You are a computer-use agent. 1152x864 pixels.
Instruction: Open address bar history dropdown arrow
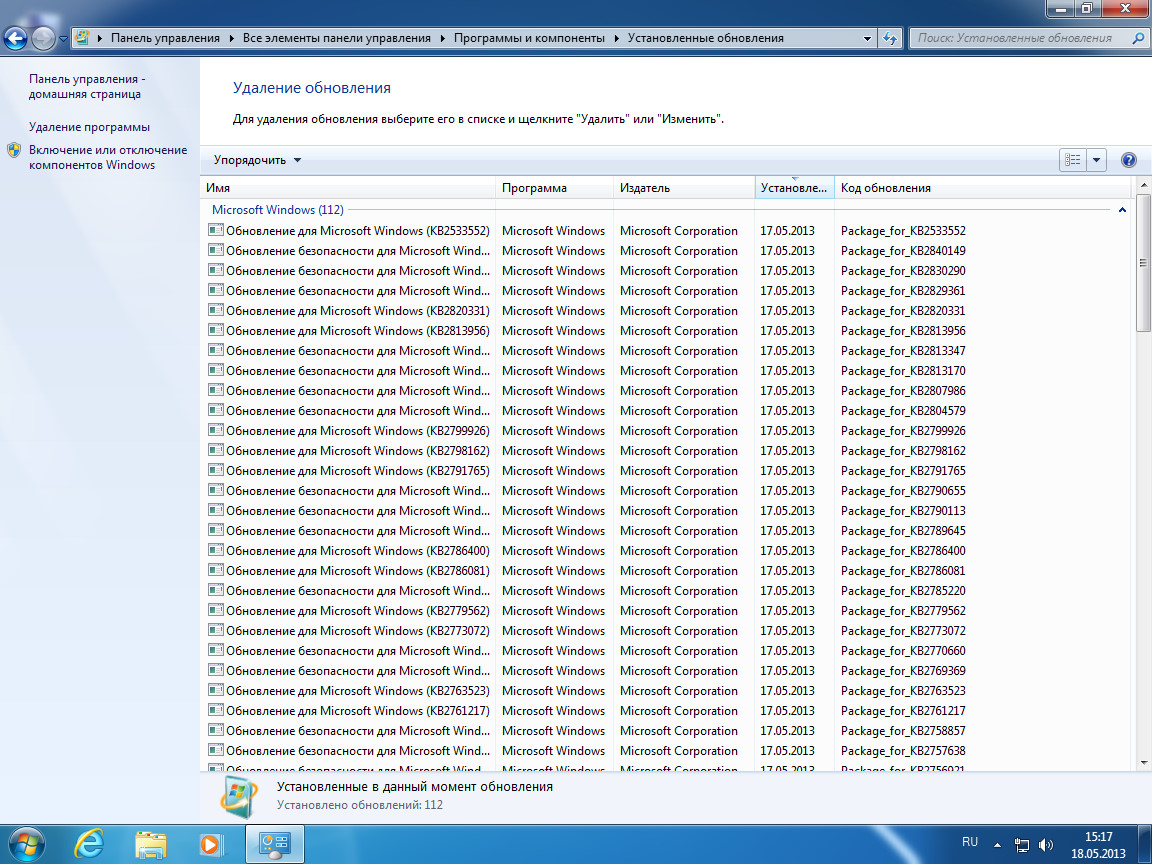pyautogui.click(x=867, y=38)
